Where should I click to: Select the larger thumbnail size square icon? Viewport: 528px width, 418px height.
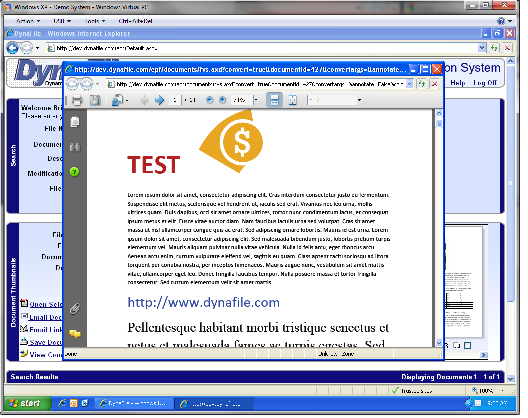[x=467, y=346]
